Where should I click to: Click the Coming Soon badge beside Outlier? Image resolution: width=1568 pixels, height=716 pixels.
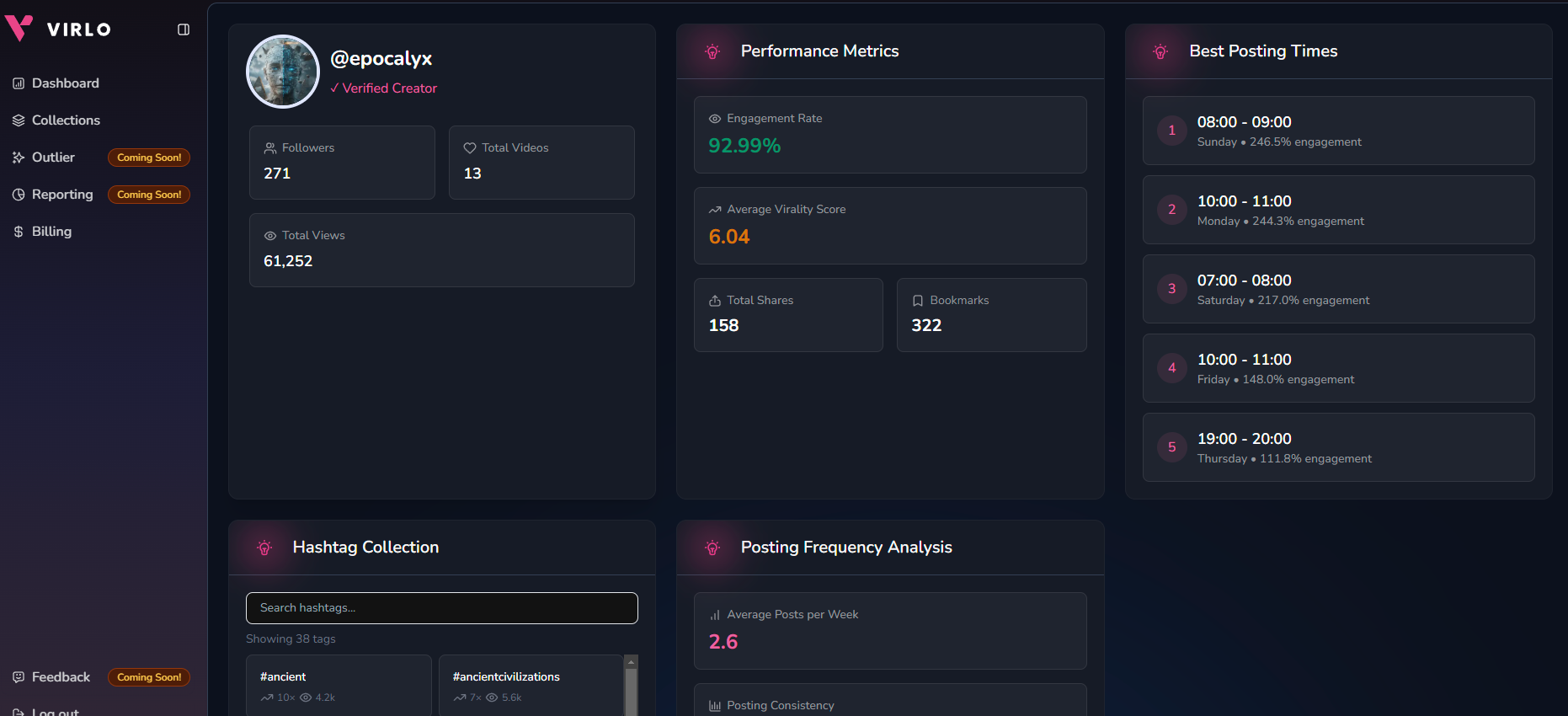[149, 158]
